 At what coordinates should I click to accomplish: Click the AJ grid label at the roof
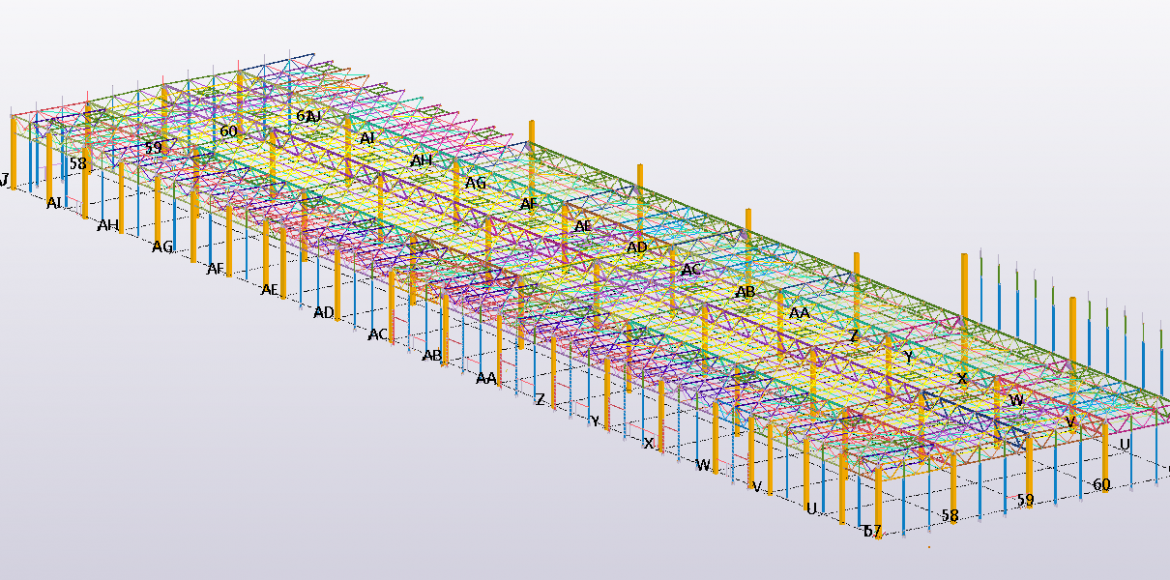[313, 117]
